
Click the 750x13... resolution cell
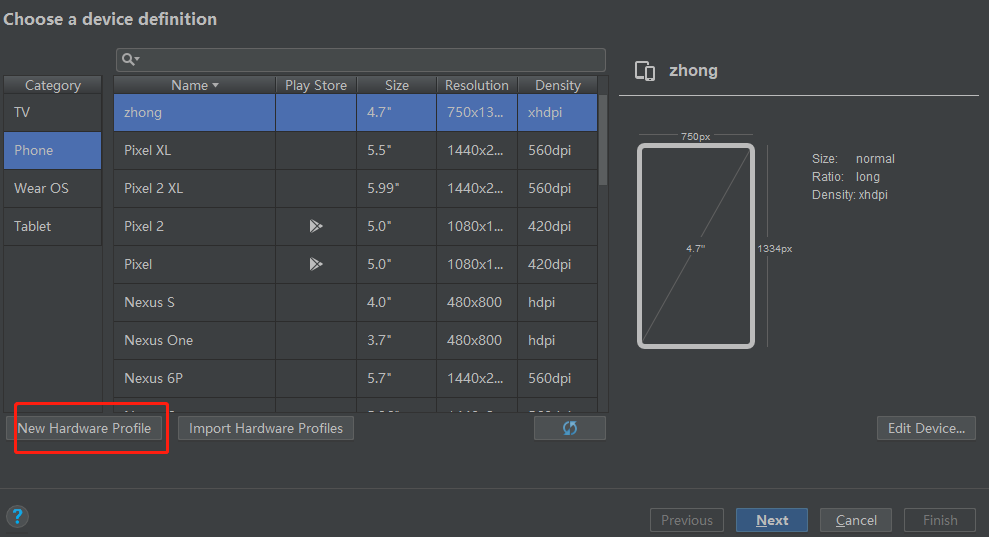pyautogui.click(x=477, y=112)
